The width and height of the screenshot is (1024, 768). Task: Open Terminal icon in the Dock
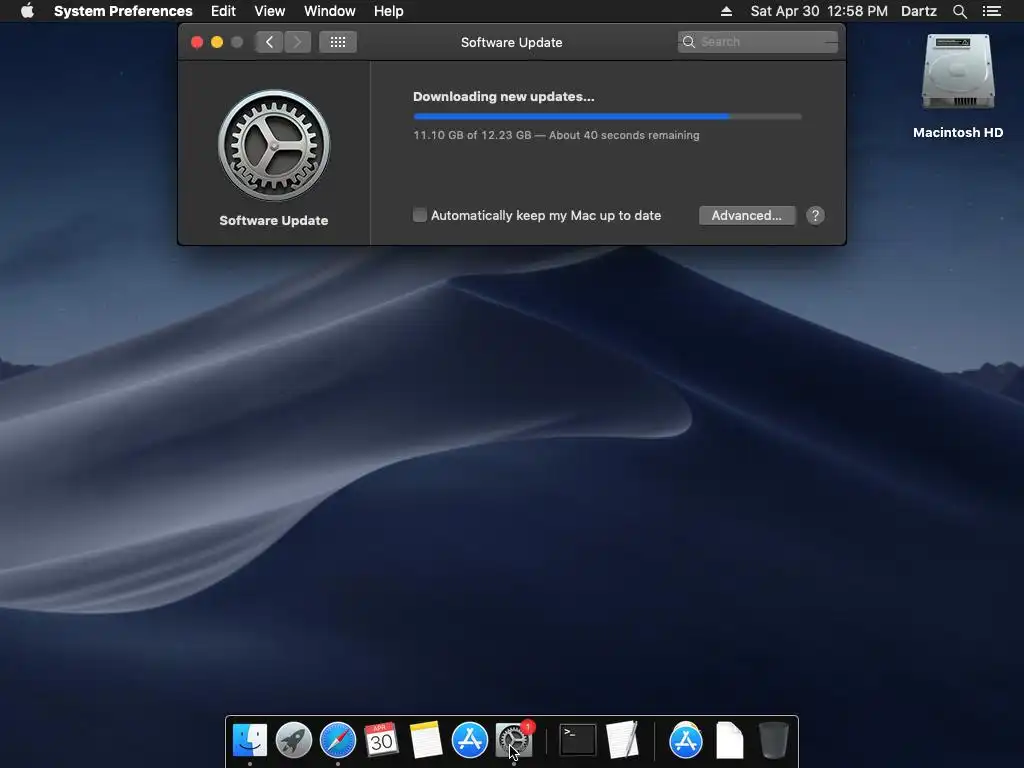pyautogui.click(x=578, y=740)
